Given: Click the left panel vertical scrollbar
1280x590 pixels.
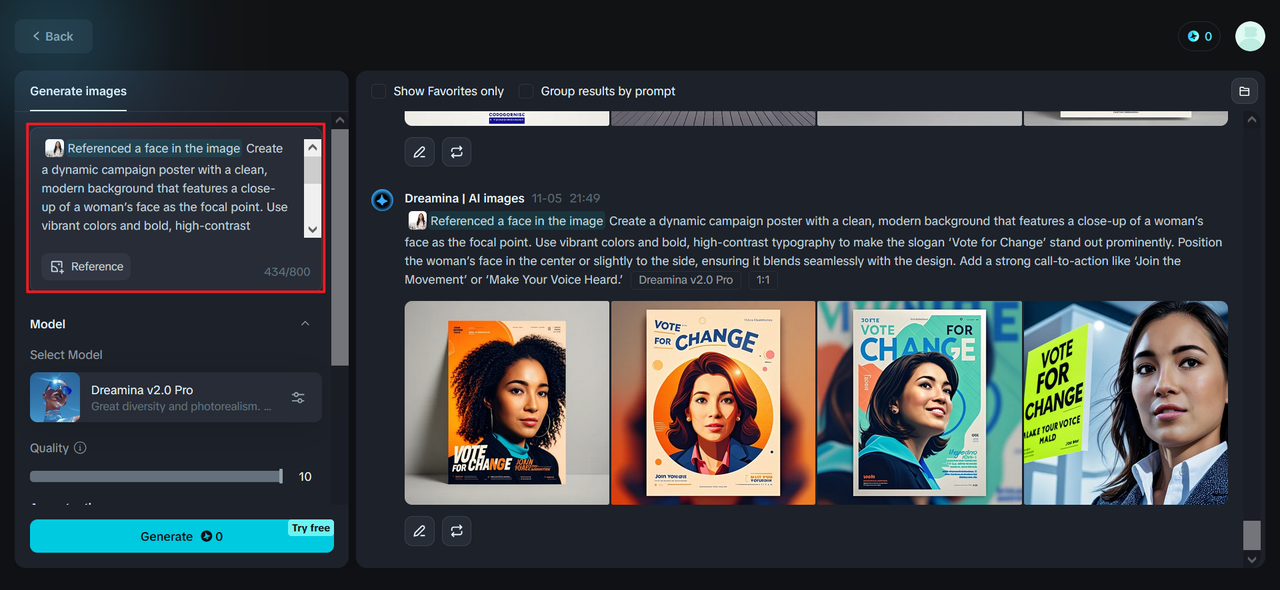Looking at the screenshot, I should click(340, 247).
